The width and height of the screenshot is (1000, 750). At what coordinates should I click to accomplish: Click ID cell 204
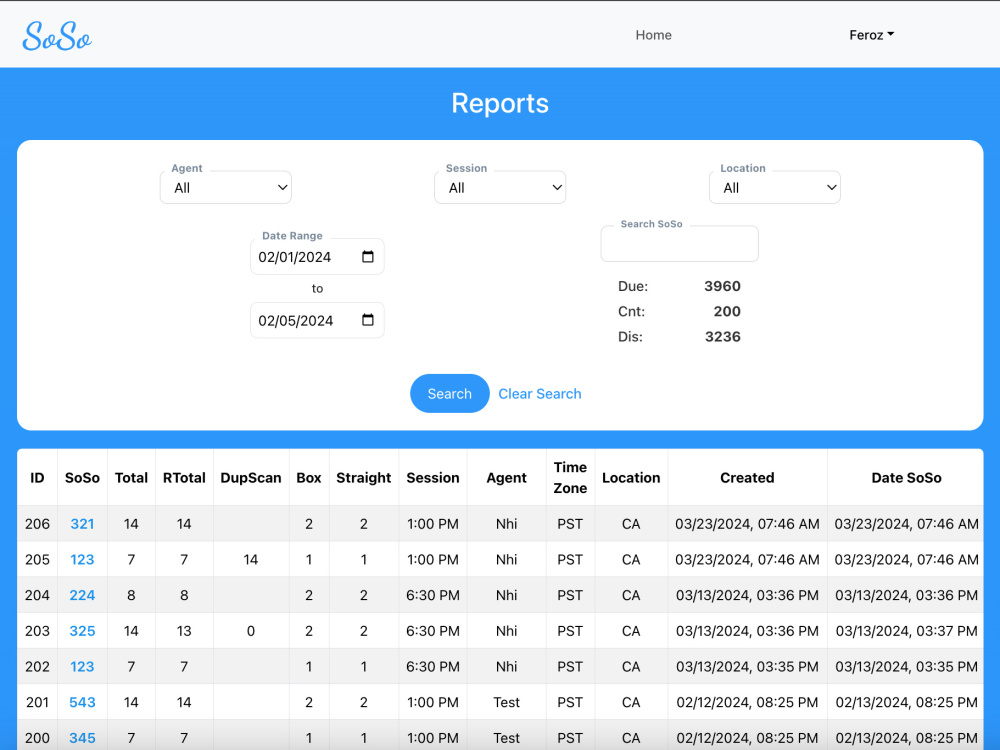37,595
